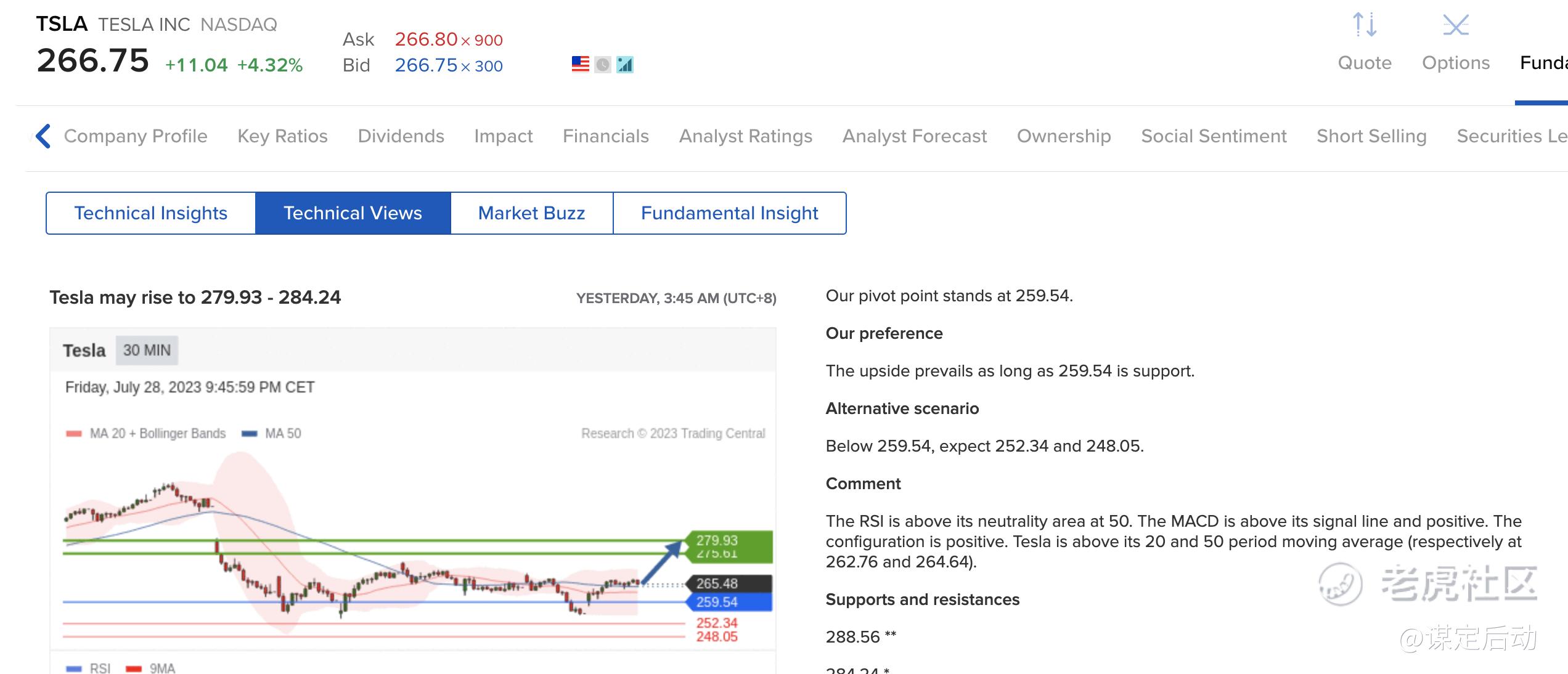This screenshot has height=674, width=1568.
Task: Open the Options crossed-lines icon
Action: click(1456, 26)
